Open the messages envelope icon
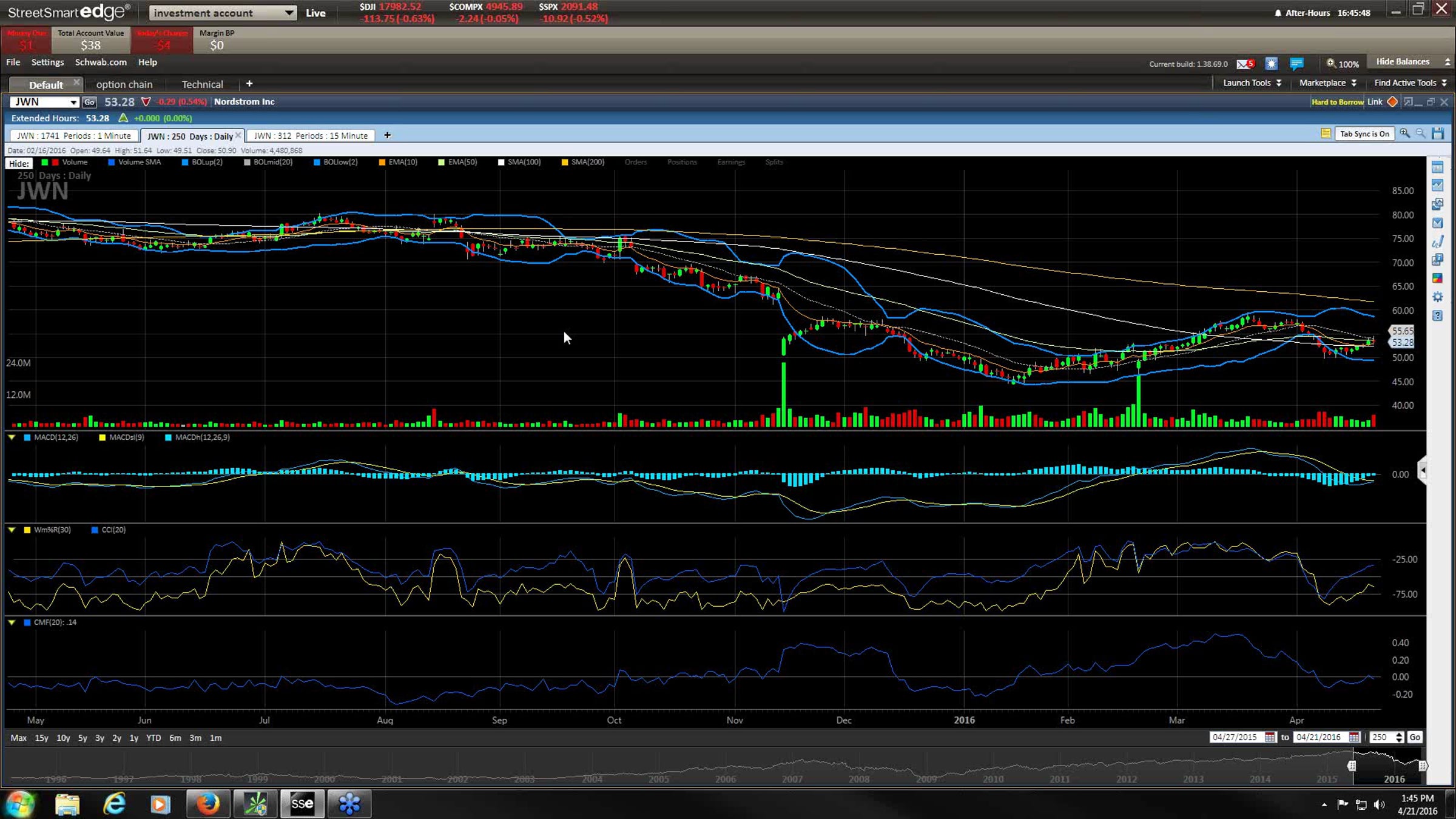 (x=1244, y=64)
